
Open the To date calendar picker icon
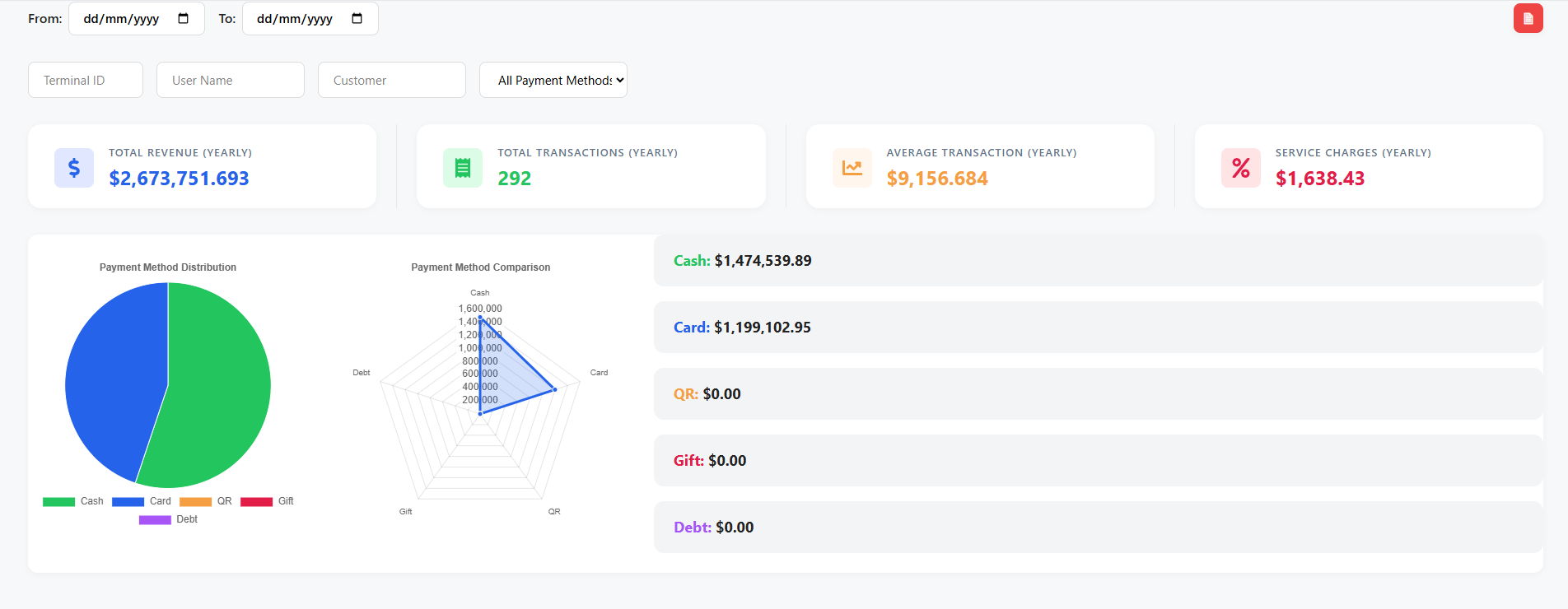357,18
